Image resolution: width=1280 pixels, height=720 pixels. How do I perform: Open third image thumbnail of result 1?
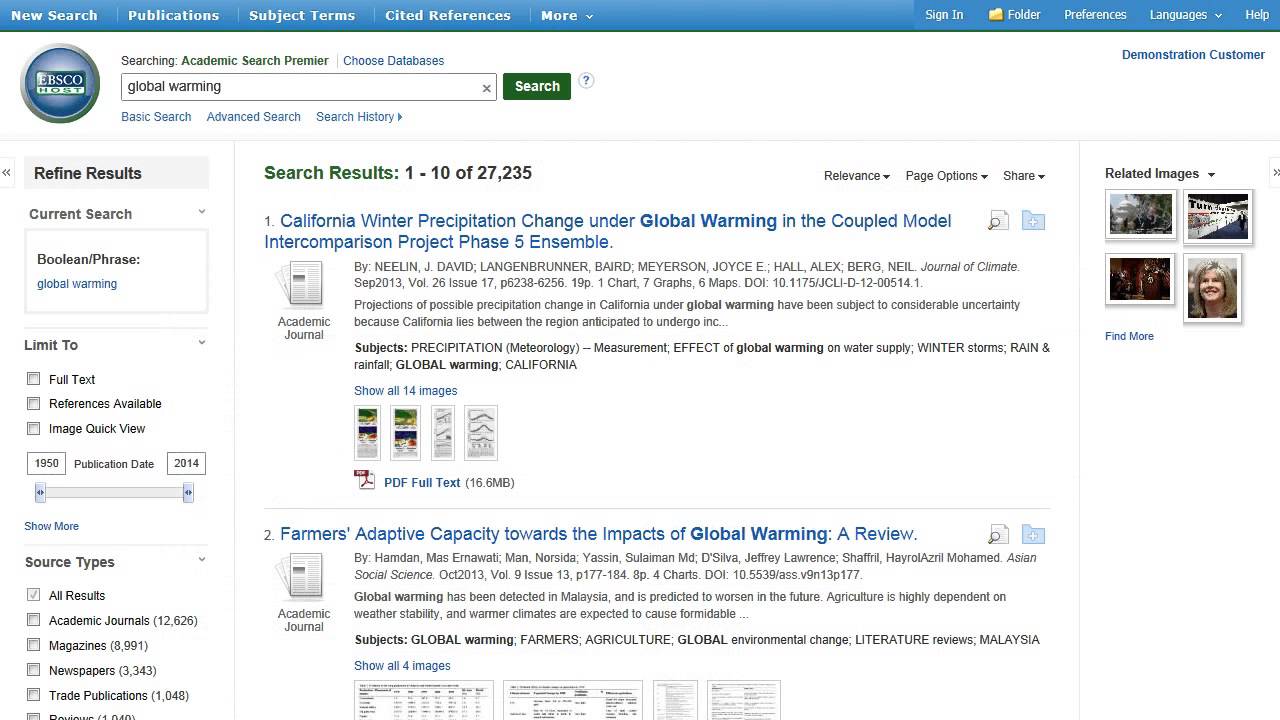tap(443, 433)
